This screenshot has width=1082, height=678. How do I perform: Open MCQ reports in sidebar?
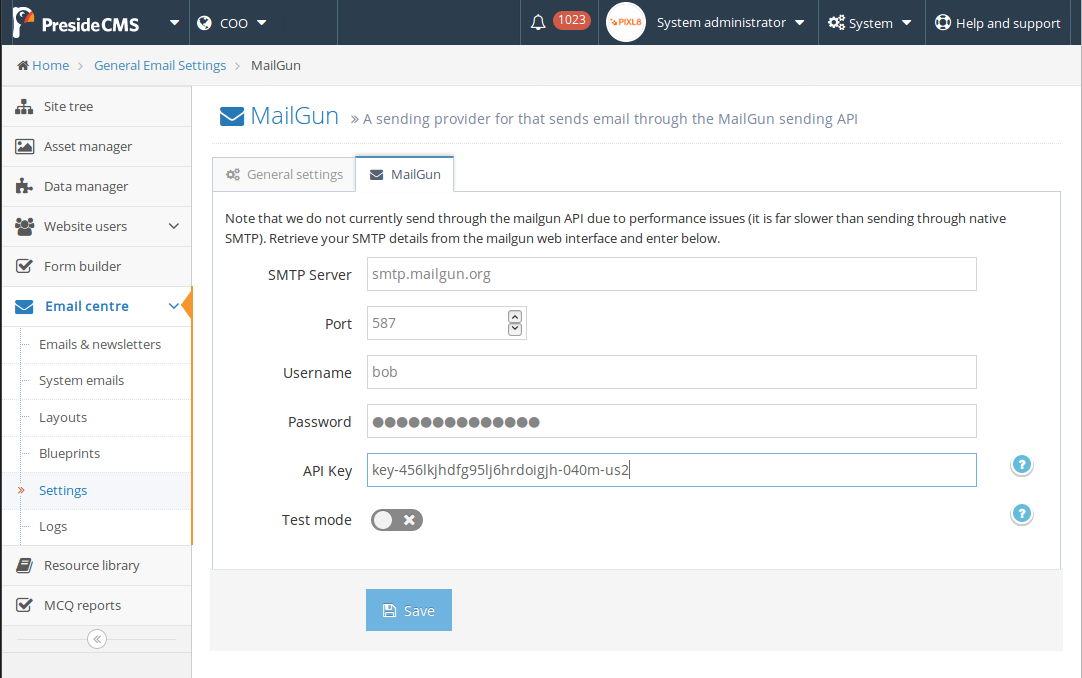97,606
